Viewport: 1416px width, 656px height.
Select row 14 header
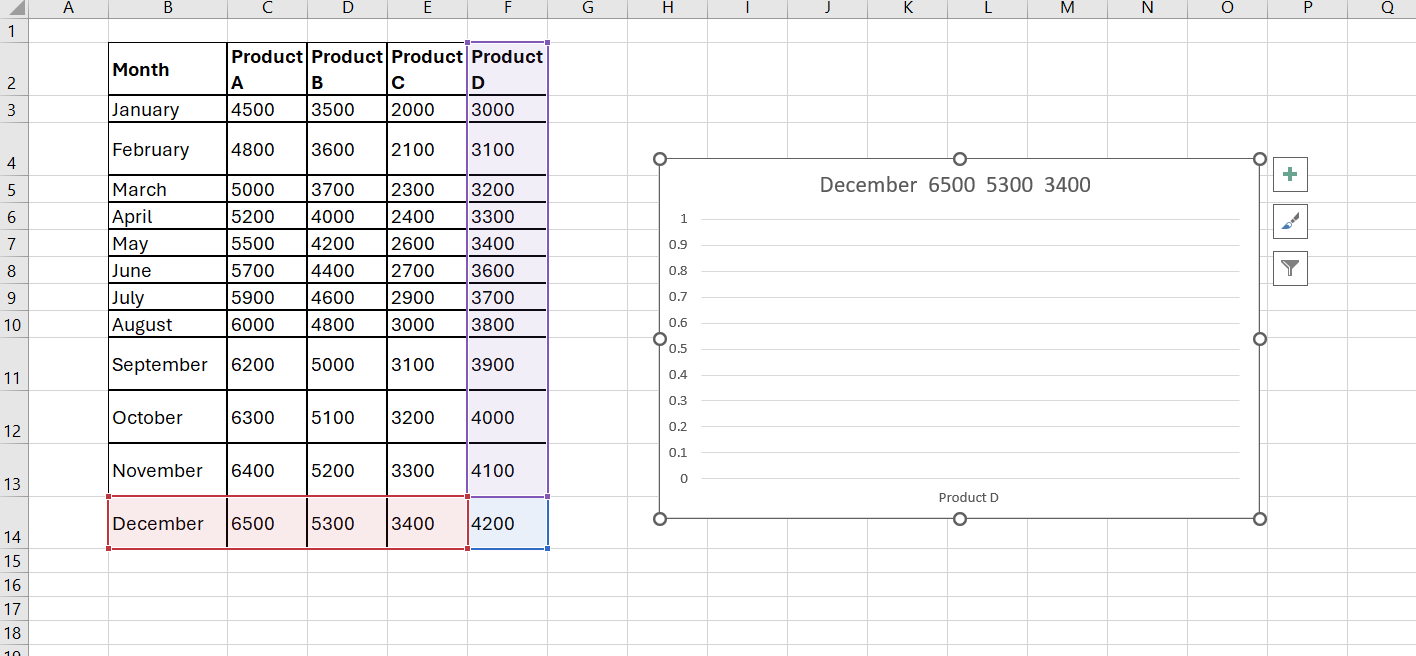click(12, 524)
